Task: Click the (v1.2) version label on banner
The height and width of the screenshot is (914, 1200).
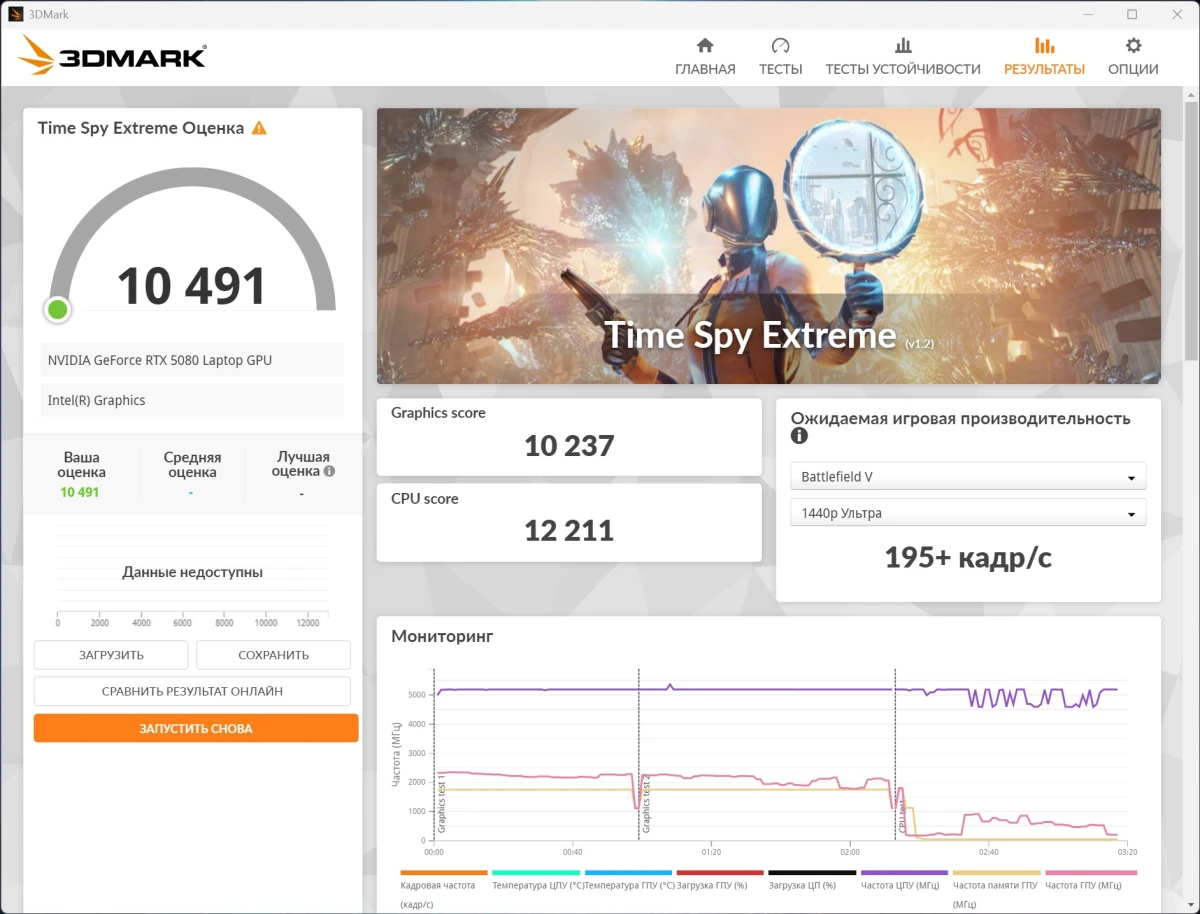Action: 920,343
